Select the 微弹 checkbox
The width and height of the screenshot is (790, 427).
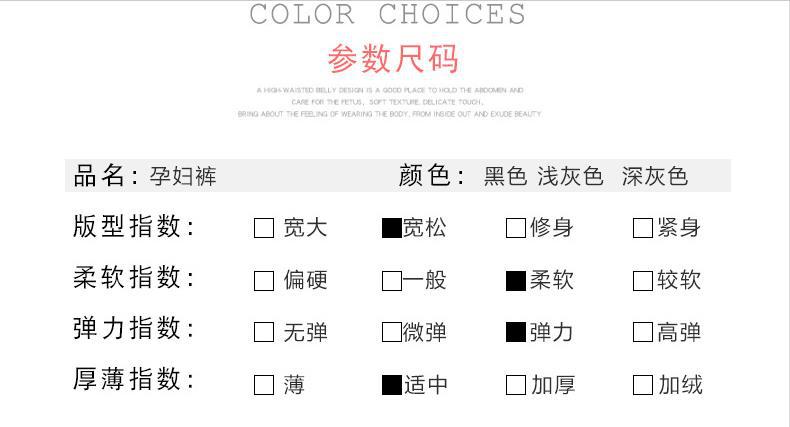(391, 333)
